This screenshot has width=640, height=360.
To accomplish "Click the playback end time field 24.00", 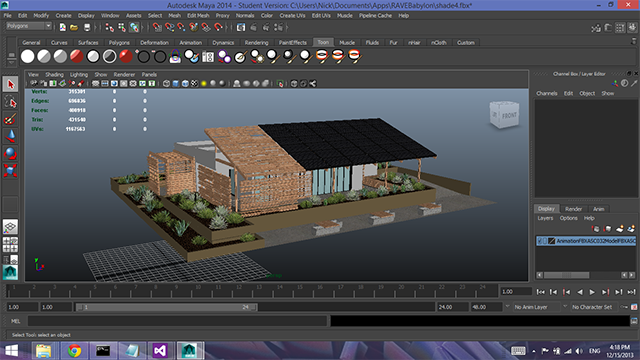I will pyautogui.click(x=453, y=307).
